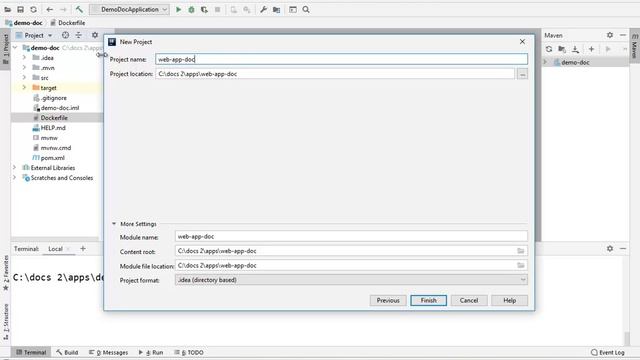The height and width of the screenshot is (360, 640).
Task: Expand the target folder chevron
Action: 24,87
